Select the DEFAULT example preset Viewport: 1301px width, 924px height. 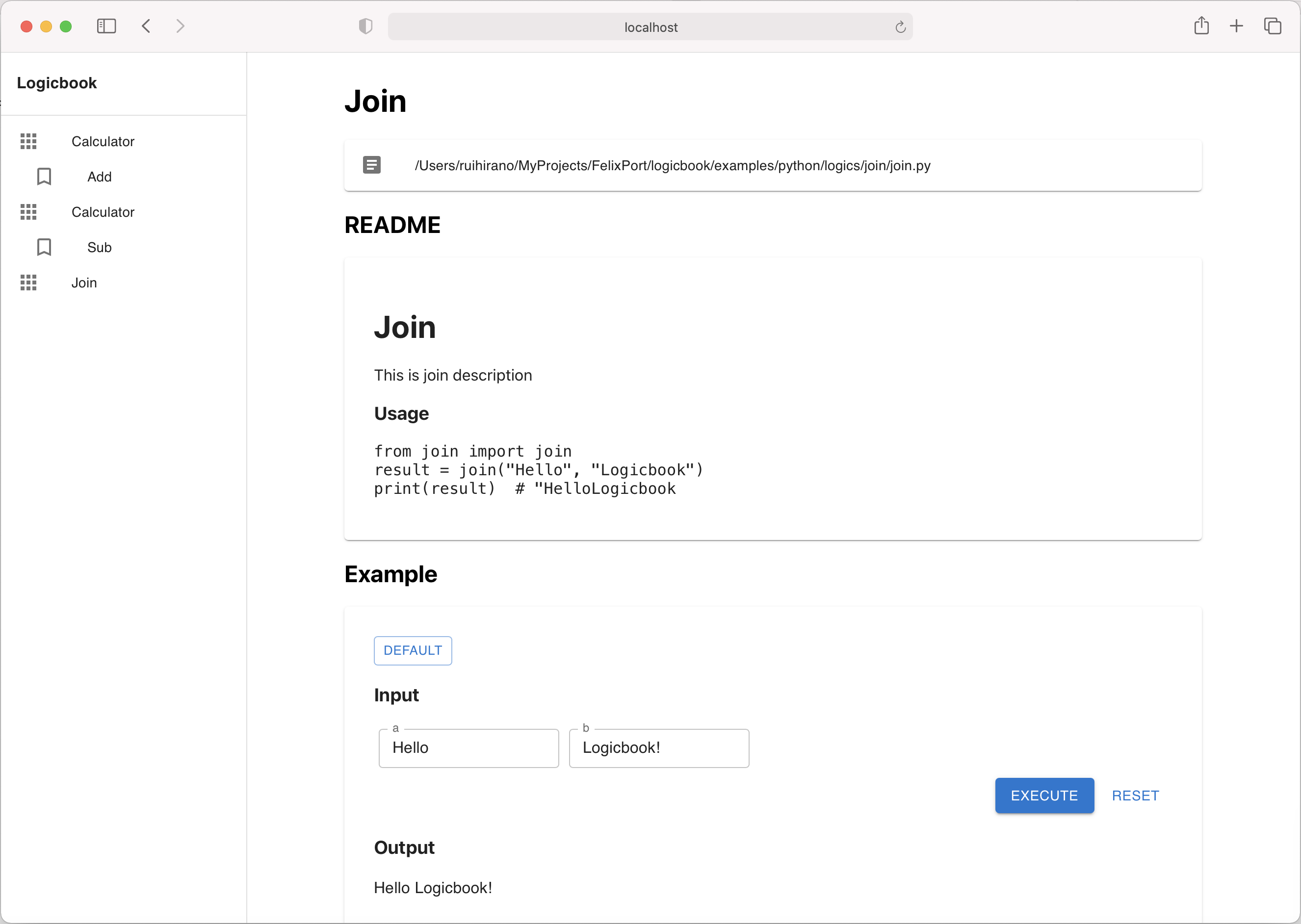[413, 650]
